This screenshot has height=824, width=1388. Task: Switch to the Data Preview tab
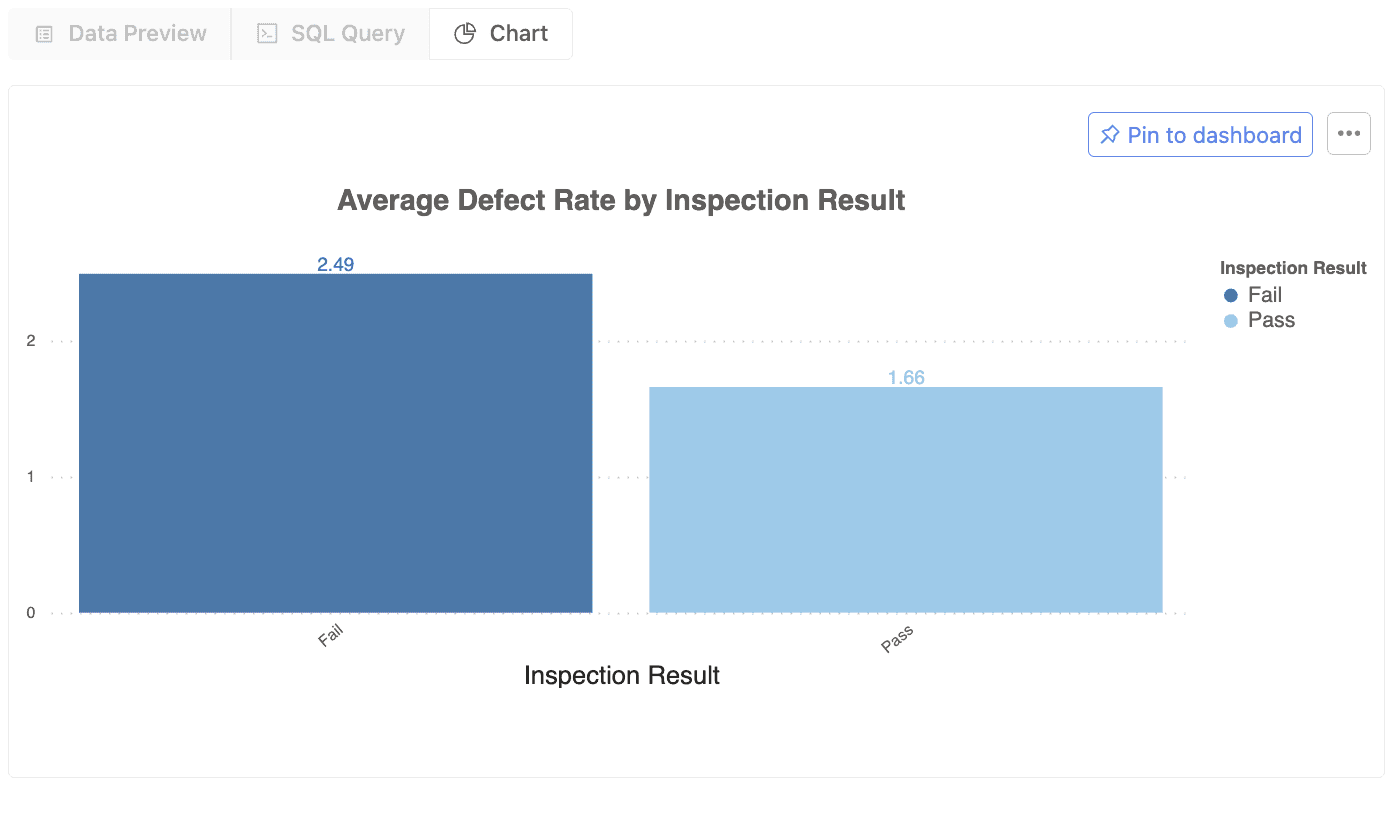click(x=120, y=34)
